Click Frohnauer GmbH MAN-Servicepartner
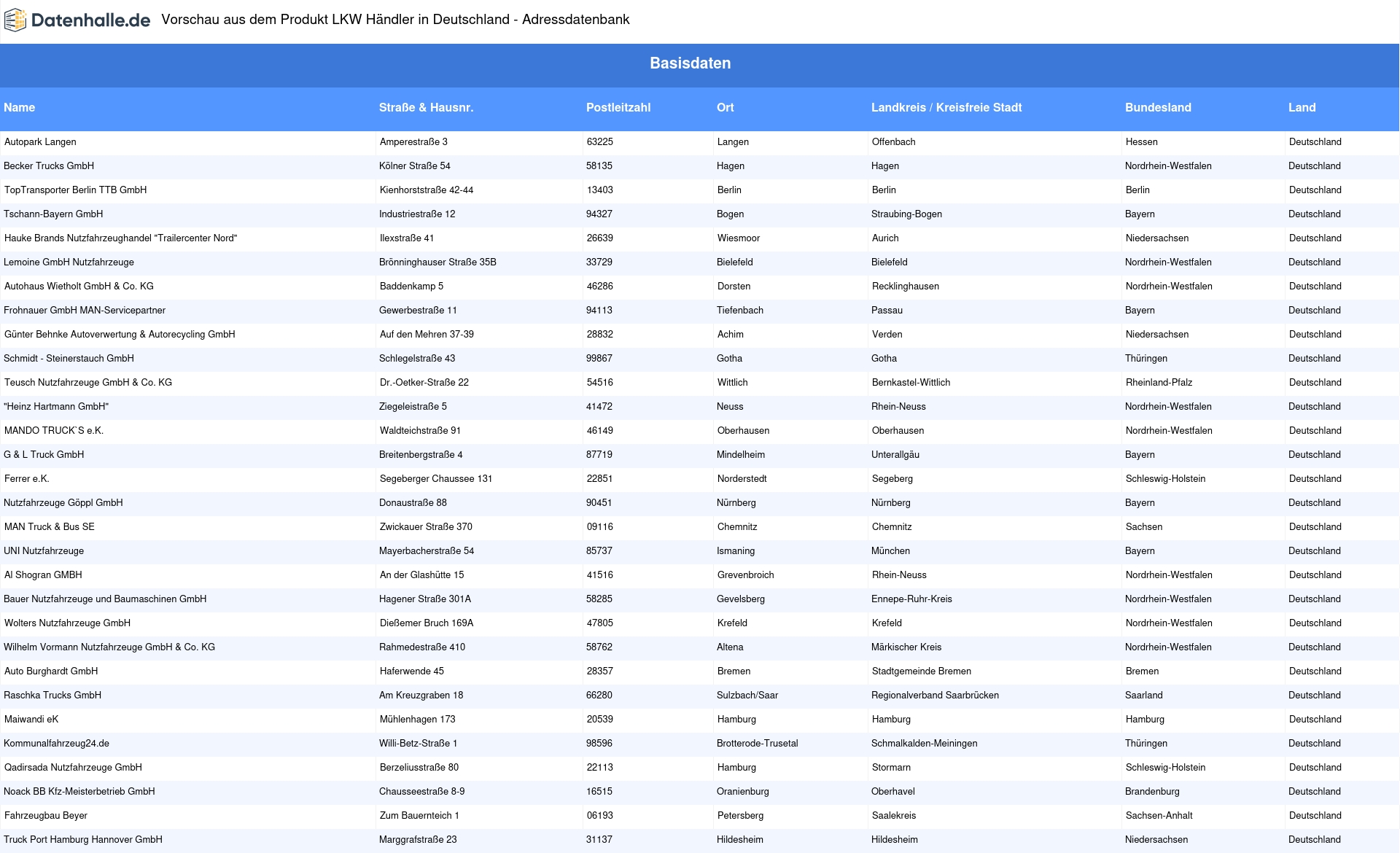 coord(85,311)
